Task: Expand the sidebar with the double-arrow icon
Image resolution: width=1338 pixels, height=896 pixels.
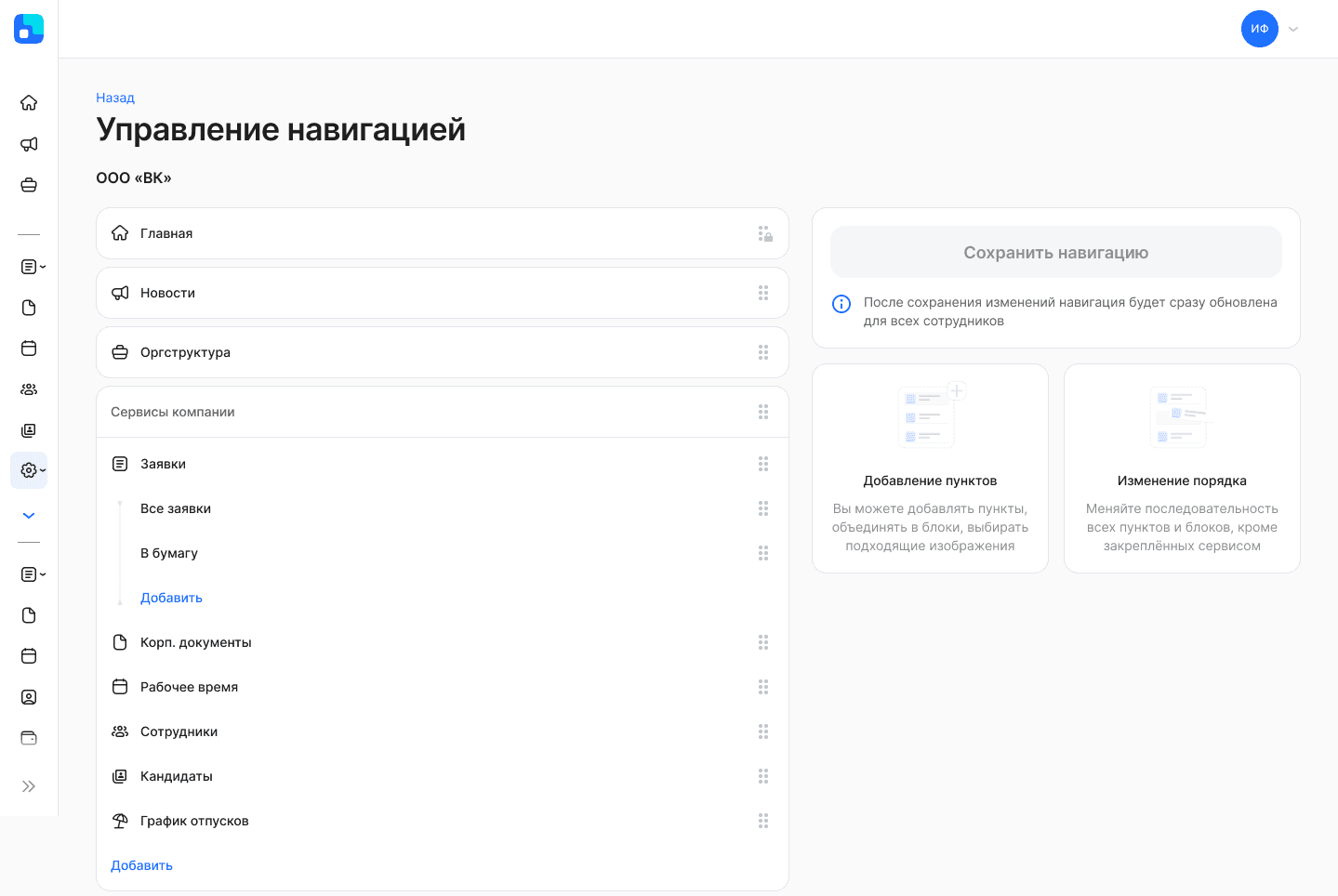Action: pyautogui.click(x=29, y=786)
